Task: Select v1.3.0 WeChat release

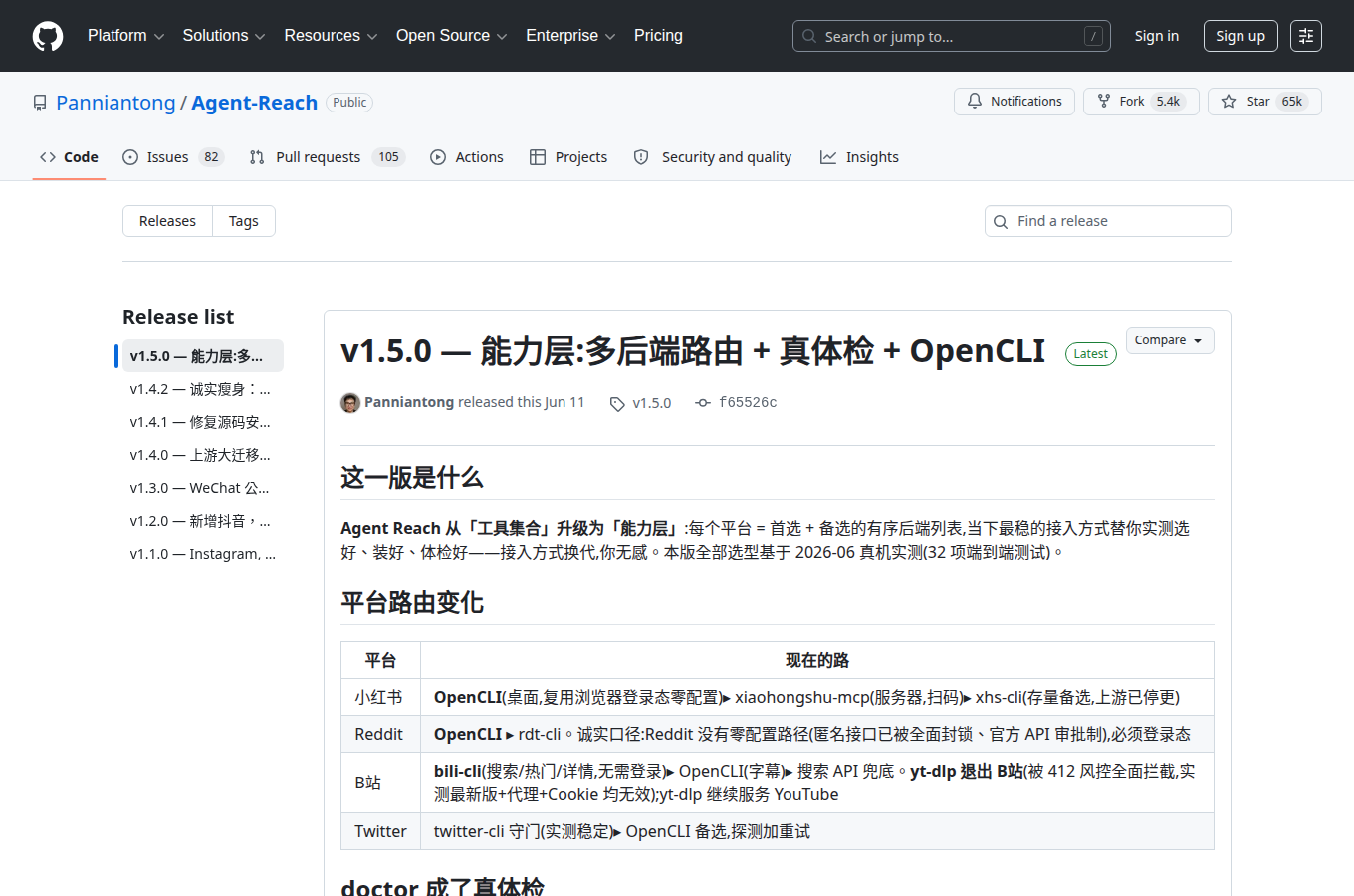Action: click(203, 488)
